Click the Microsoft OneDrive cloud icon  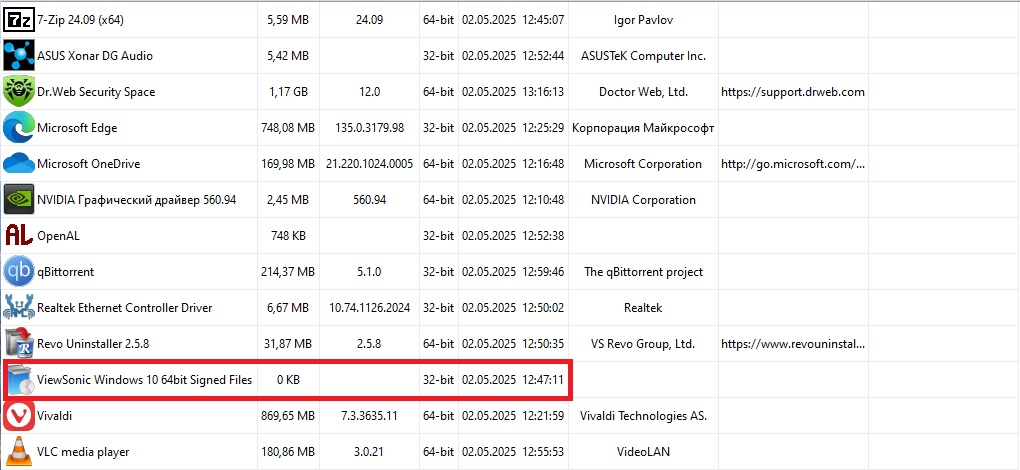click(x=18, y=164)
